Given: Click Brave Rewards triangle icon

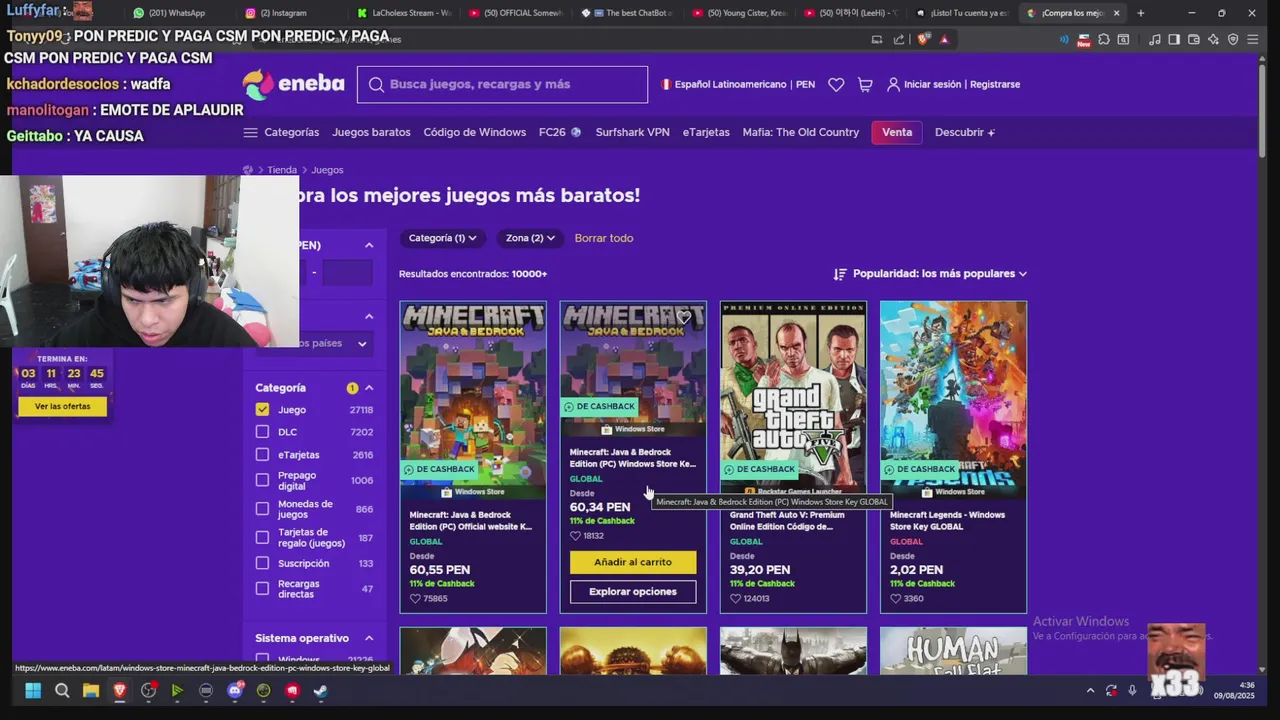Looking at the screenshot, I should click(x=944, y=39).
